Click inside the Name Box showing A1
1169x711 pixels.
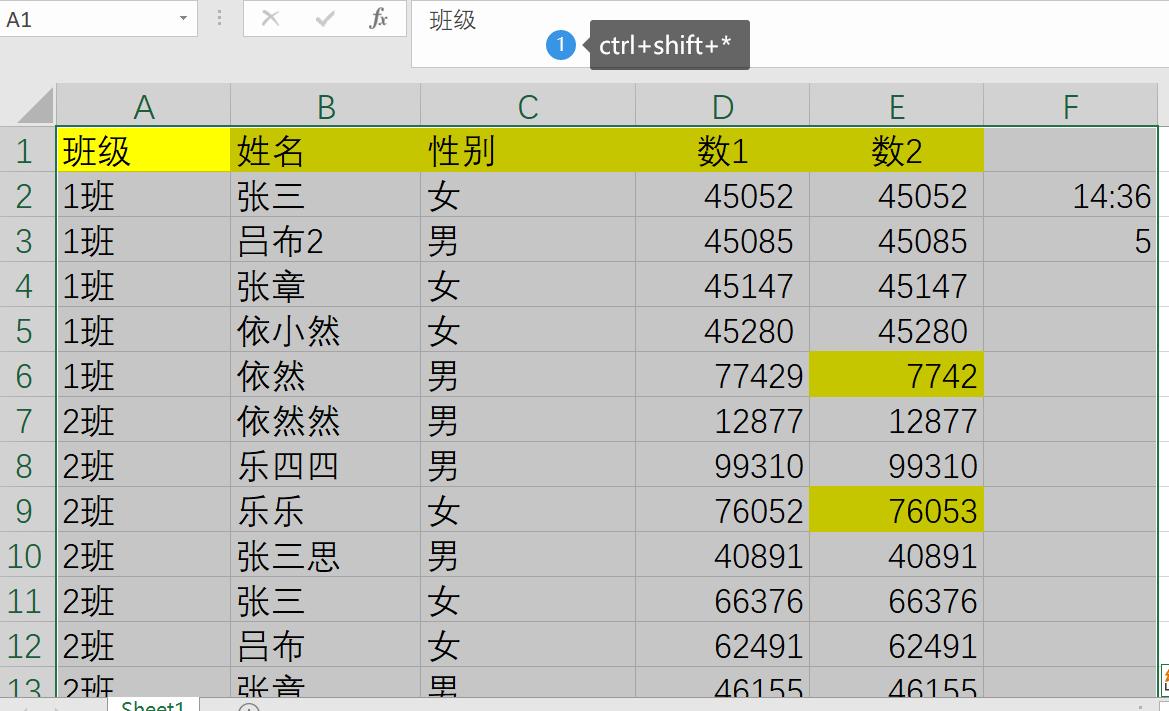click(90, 19)
